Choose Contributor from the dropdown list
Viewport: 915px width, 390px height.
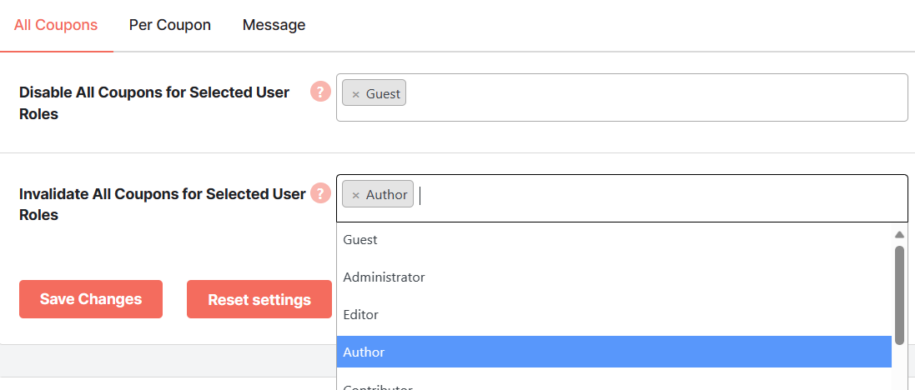click(614, 385)
